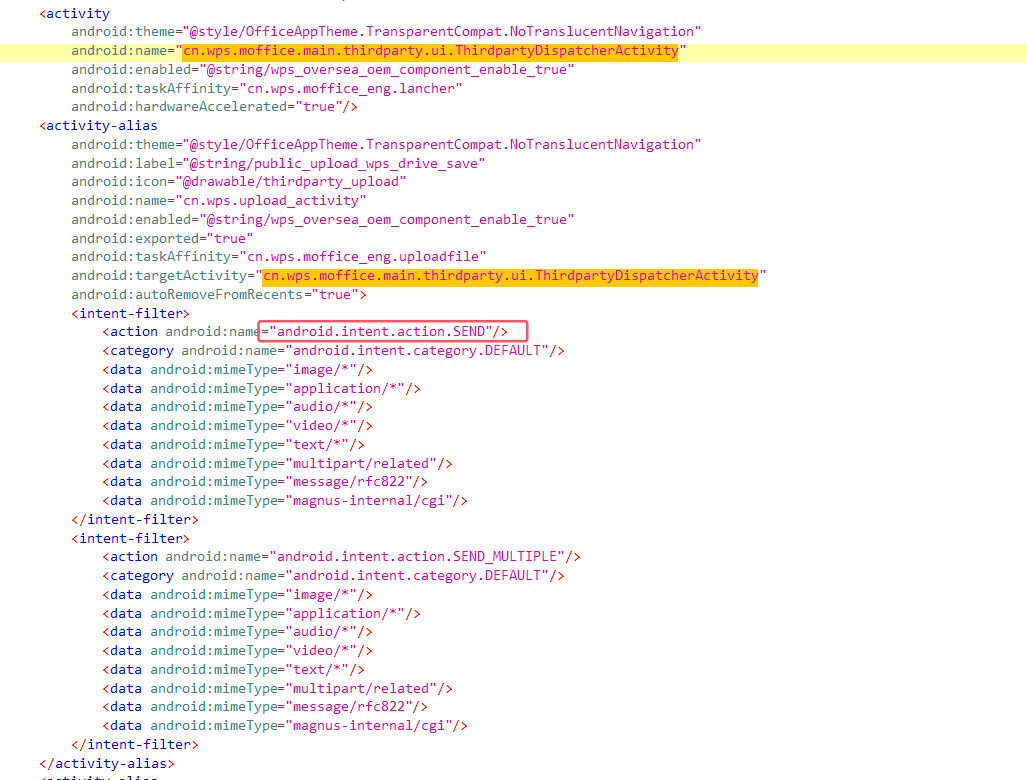Click the category line below SEND_MULTIPLE action

point(333,576)
